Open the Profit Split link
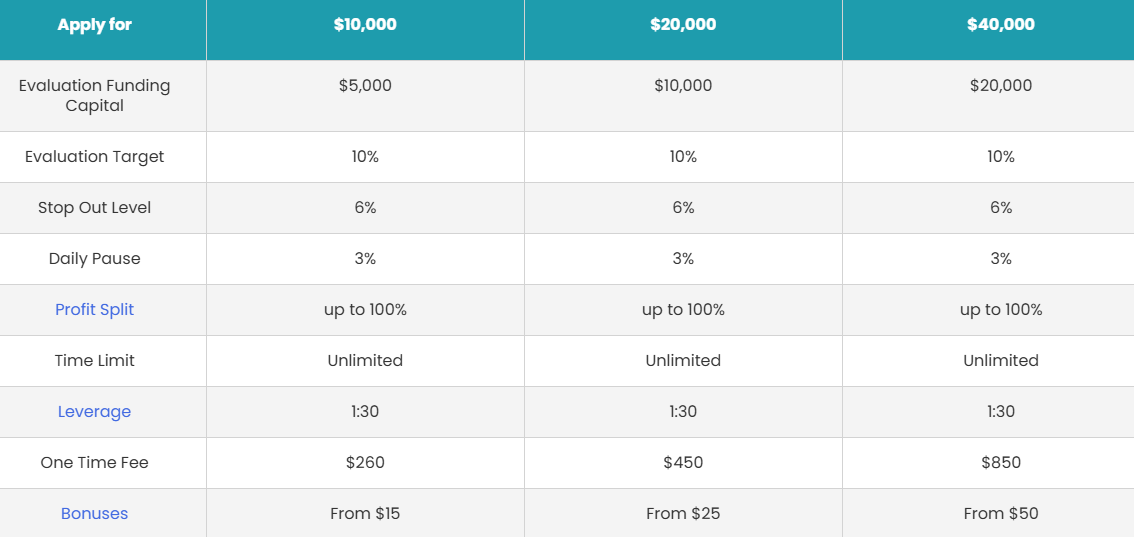Screen dimensions: 1134x537 pos(95,310)
